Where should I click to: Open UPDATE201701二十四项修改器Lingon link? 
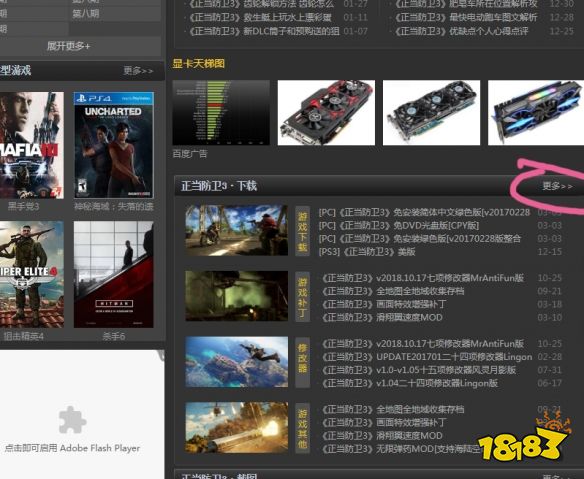tap(426, 357)
